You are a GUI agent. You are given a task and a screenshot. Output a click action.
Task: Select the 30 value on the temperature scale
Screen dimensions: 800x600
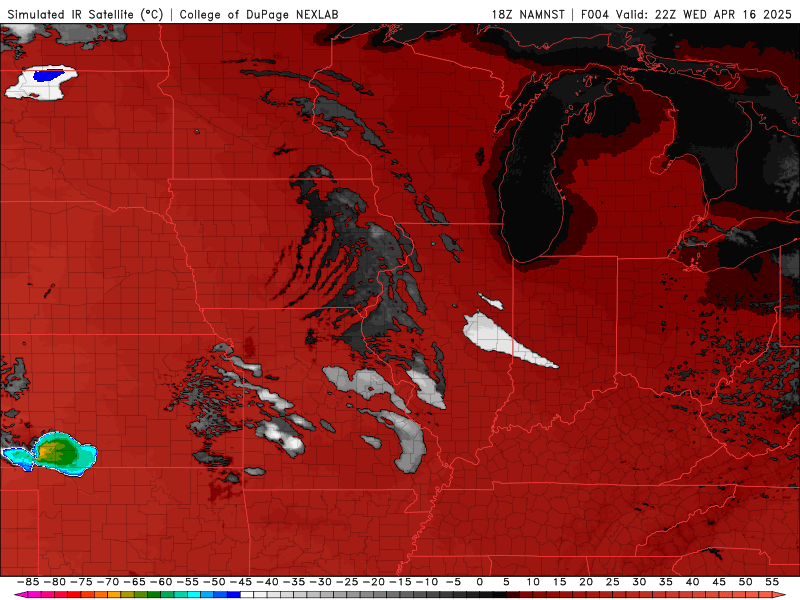[x=639, y=582]
